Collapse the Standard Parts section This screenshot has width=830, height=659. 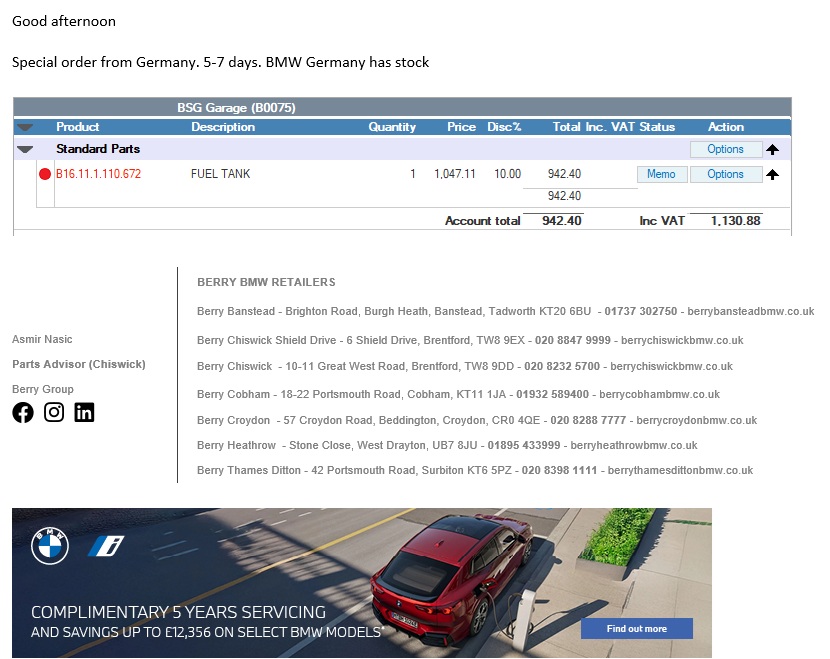point(25,149)
